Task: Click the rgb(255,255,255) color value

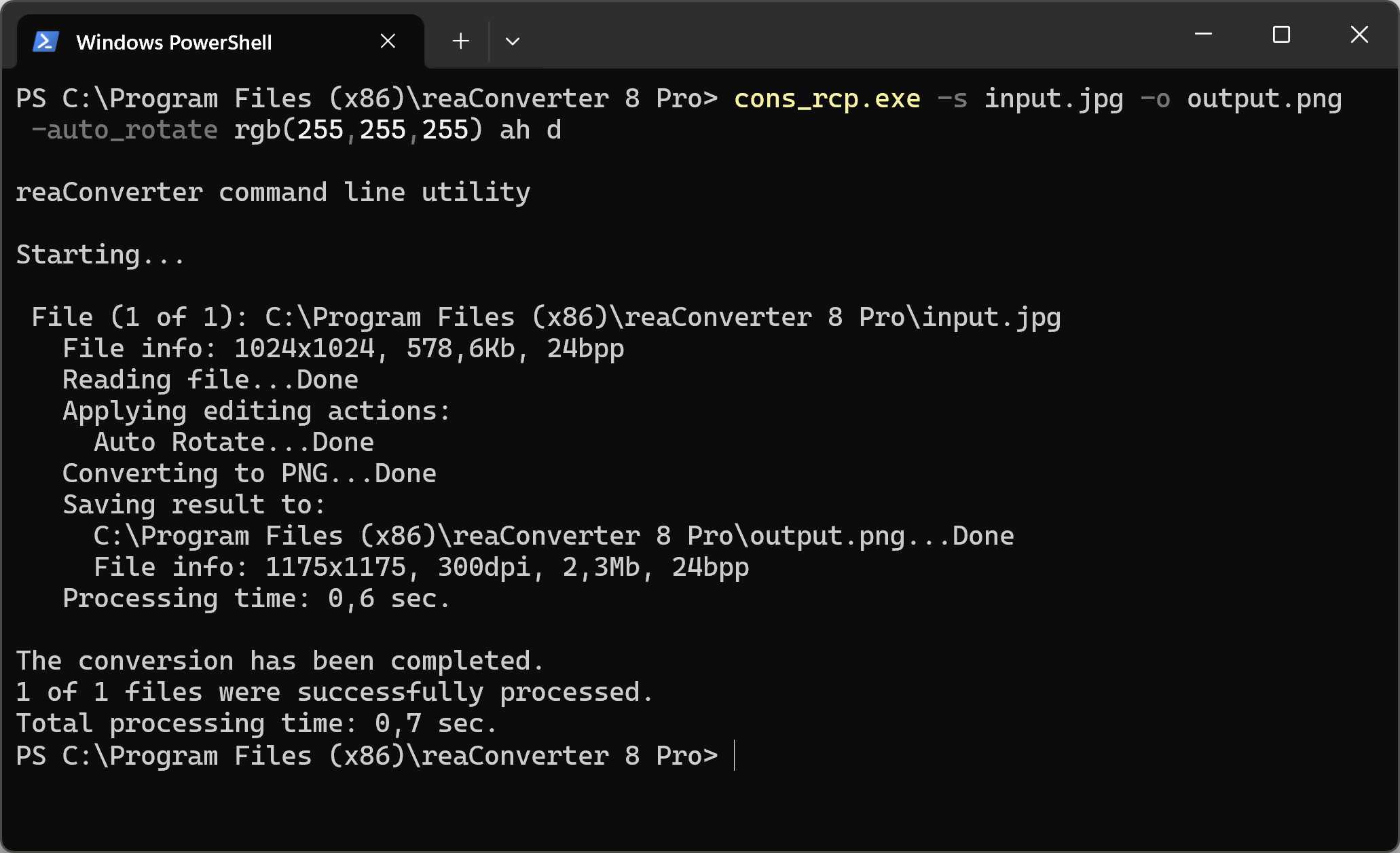Action: click(358, 130)
